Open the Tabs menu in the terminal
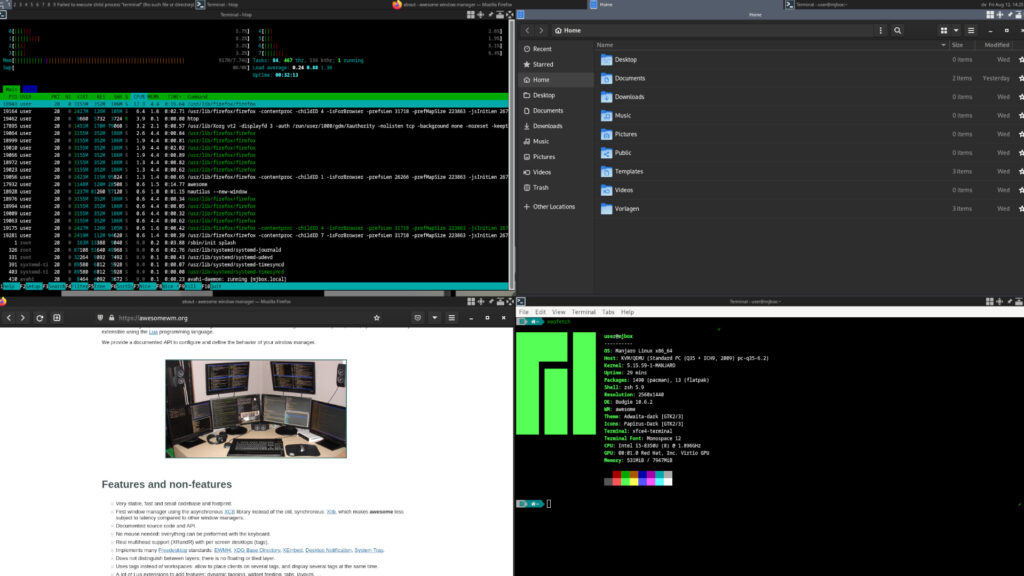 coord(607,312)
